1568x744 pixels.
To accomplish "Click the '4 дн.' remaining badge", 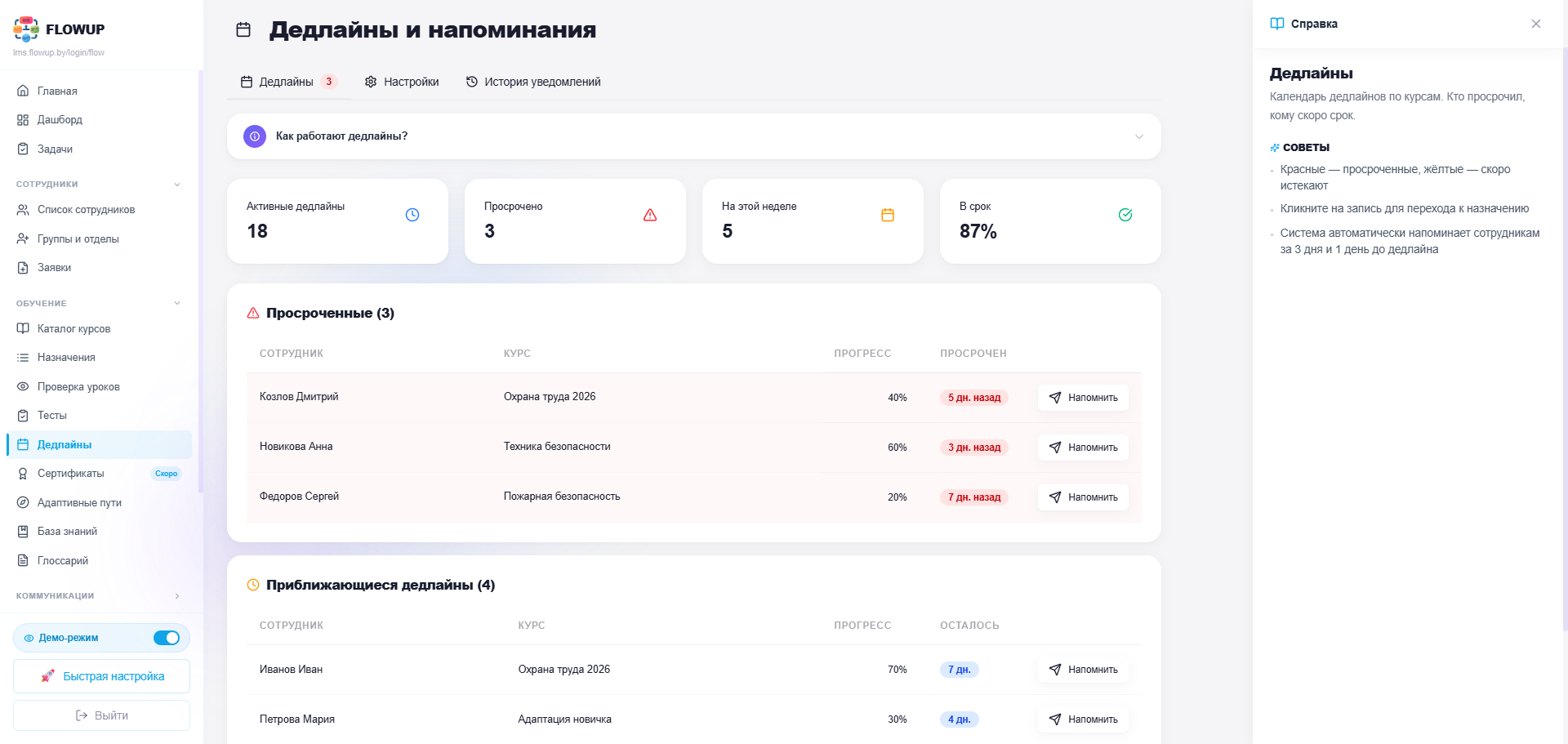I will tap(960, 719).
